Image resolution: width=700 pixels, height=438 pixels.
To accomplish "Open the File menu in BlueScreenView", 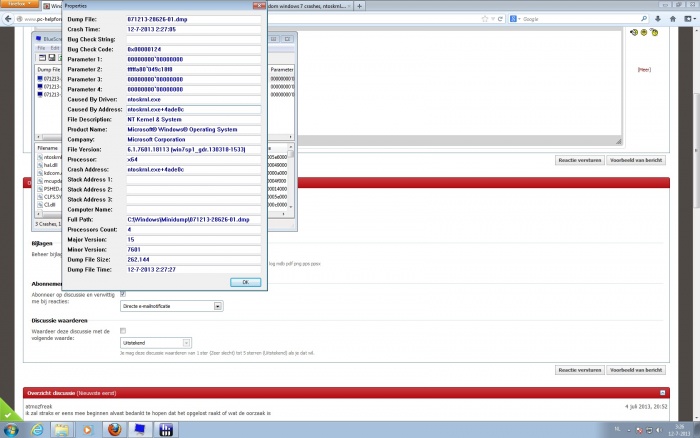I will pos(42,48).
